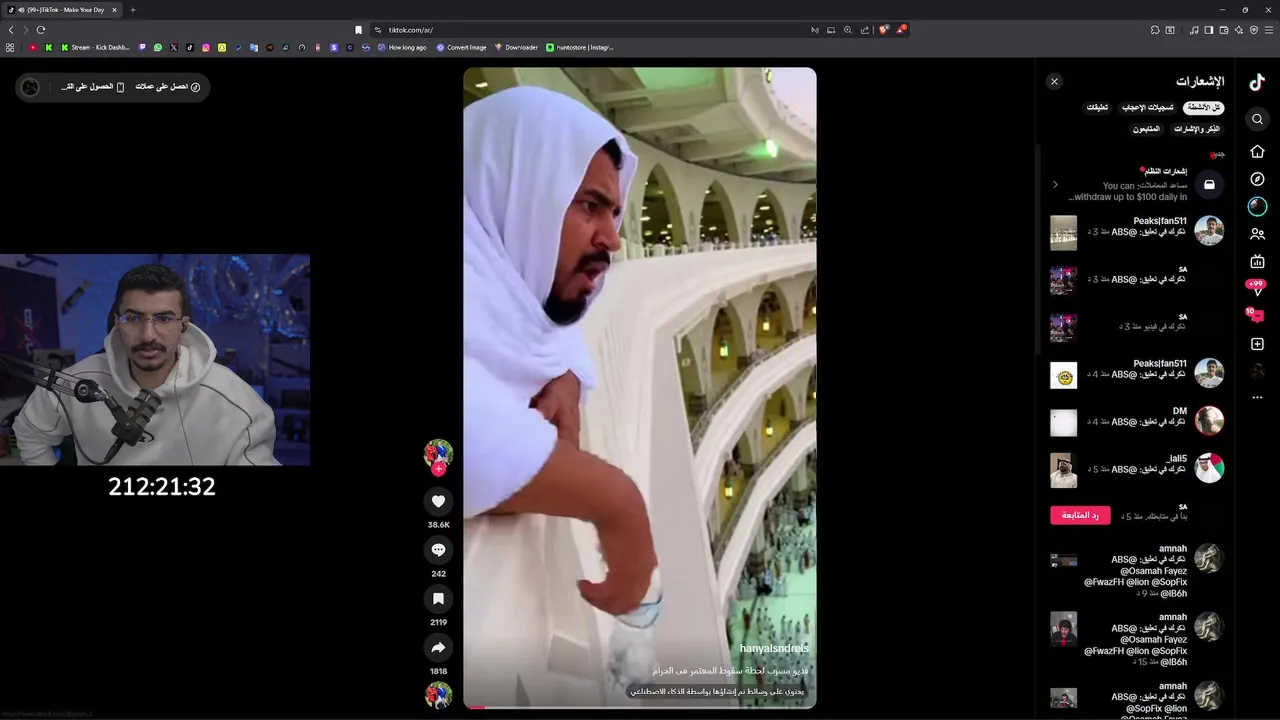This screenshot has height=720, width=1280.
Task: Open the apps grid icon in bookmarks bar
Action: click(10, 47)
